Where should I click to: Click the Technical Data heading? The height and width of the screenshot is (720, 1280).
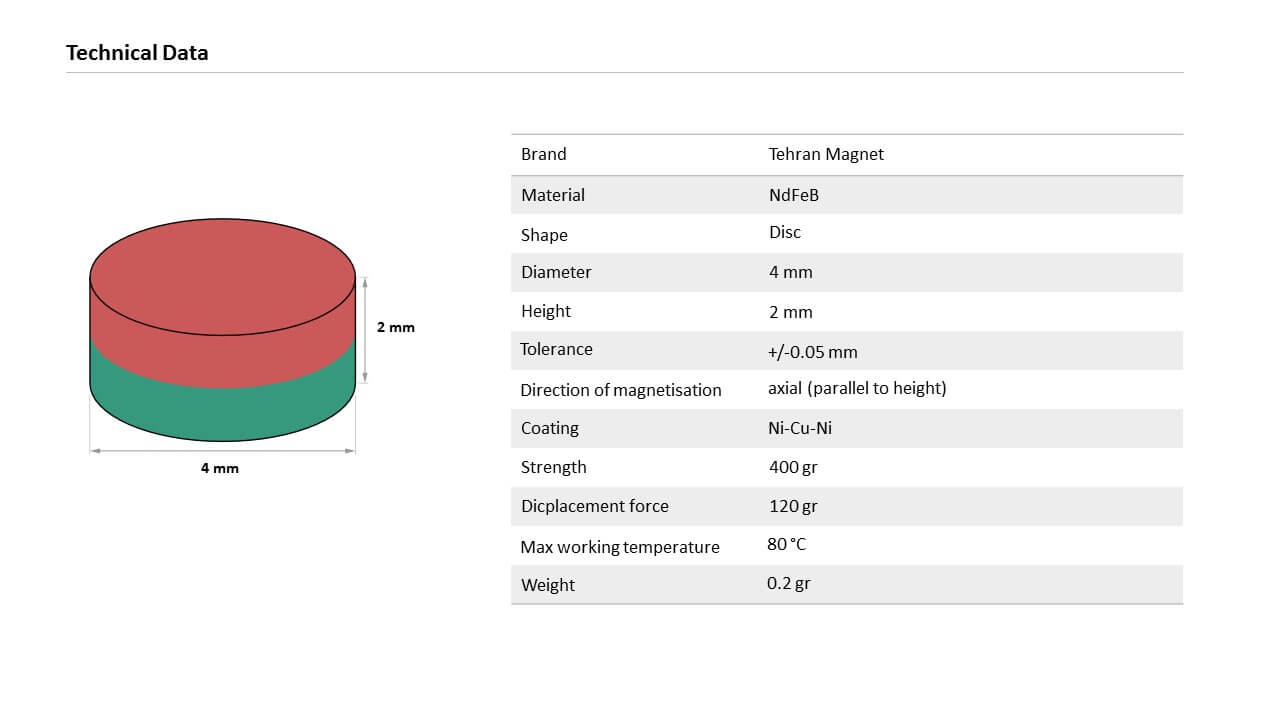click(137, 53)
